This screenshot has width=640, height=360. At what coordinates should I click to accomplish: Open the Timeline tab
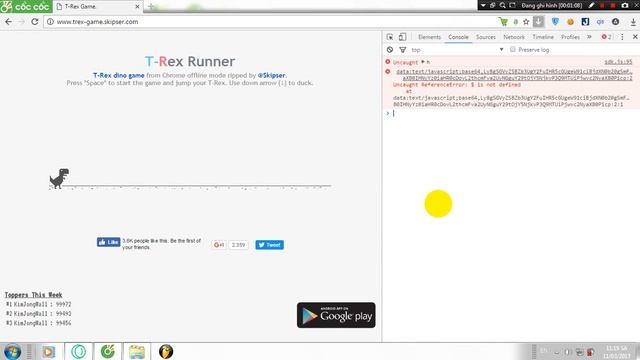click(543, 37)
